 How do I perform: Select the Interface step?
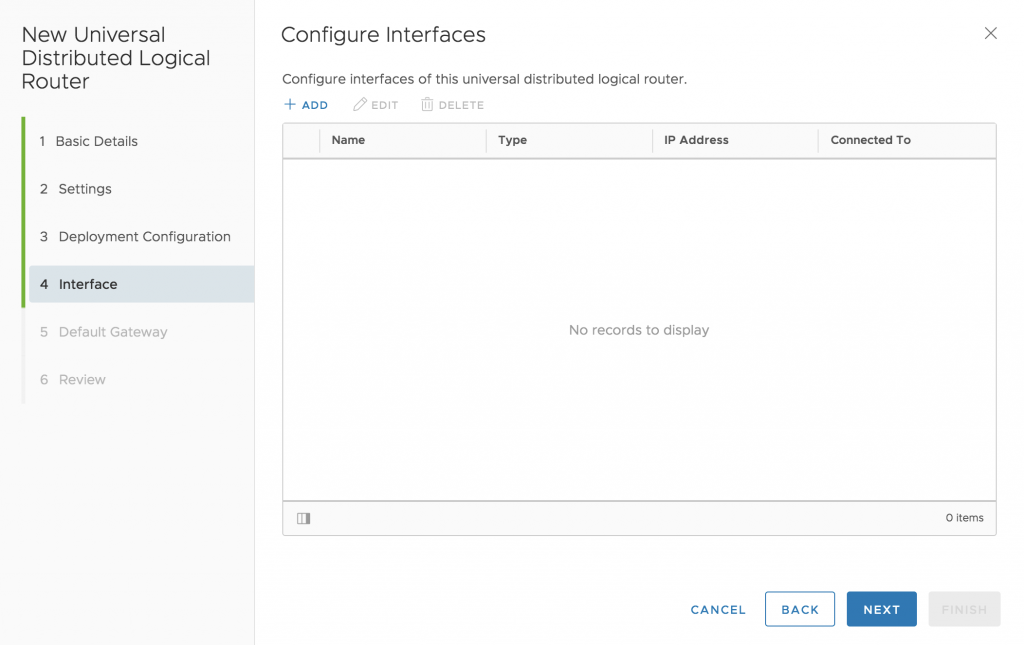point(141,284)
